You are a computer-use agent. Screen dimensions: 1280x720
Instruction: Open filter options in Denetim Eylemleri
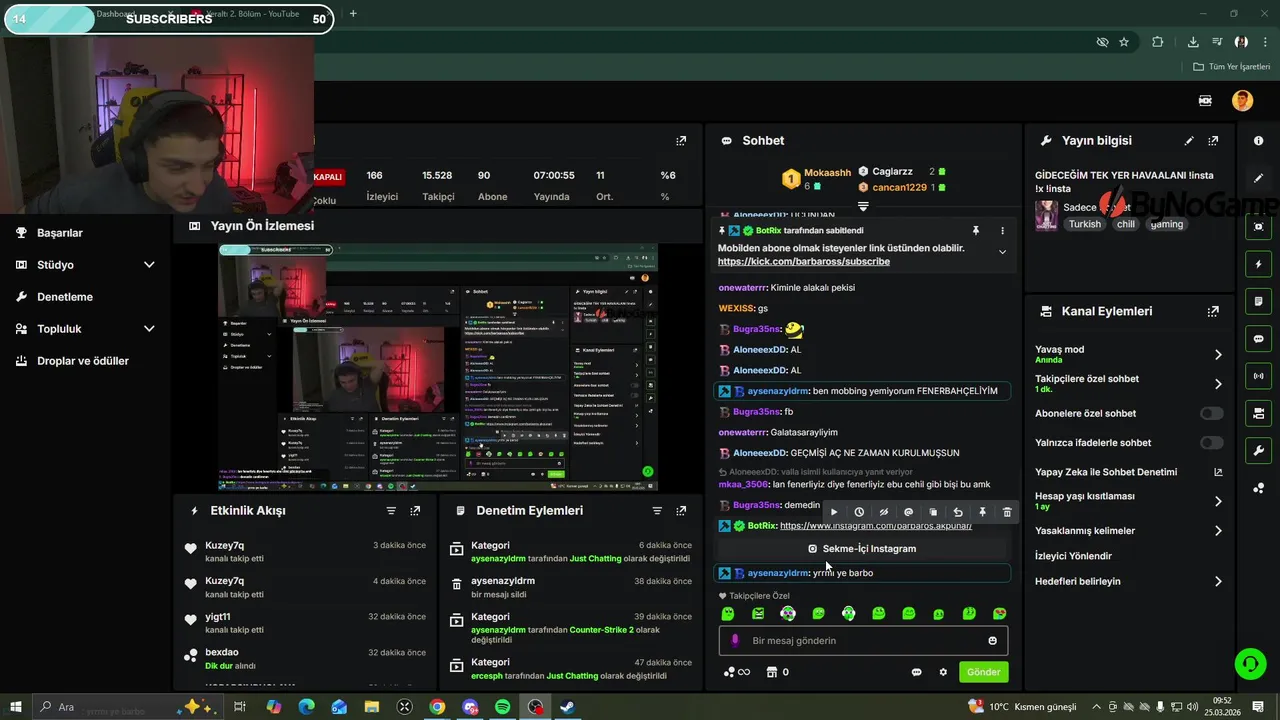657,510
